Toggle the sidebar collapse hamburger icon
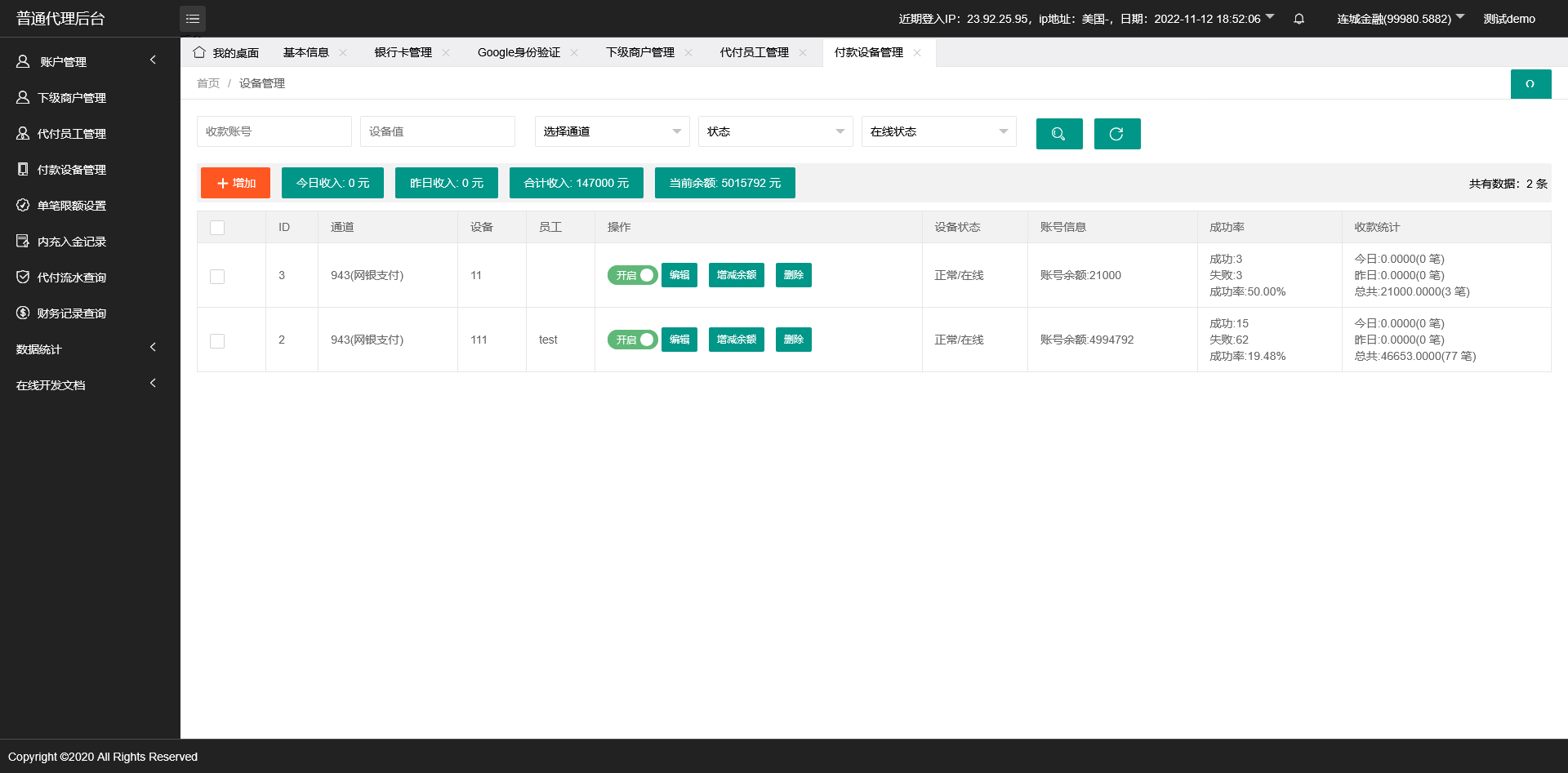Image resolution: width=1568 pixels, height=773 pixels. pos(193,19)
